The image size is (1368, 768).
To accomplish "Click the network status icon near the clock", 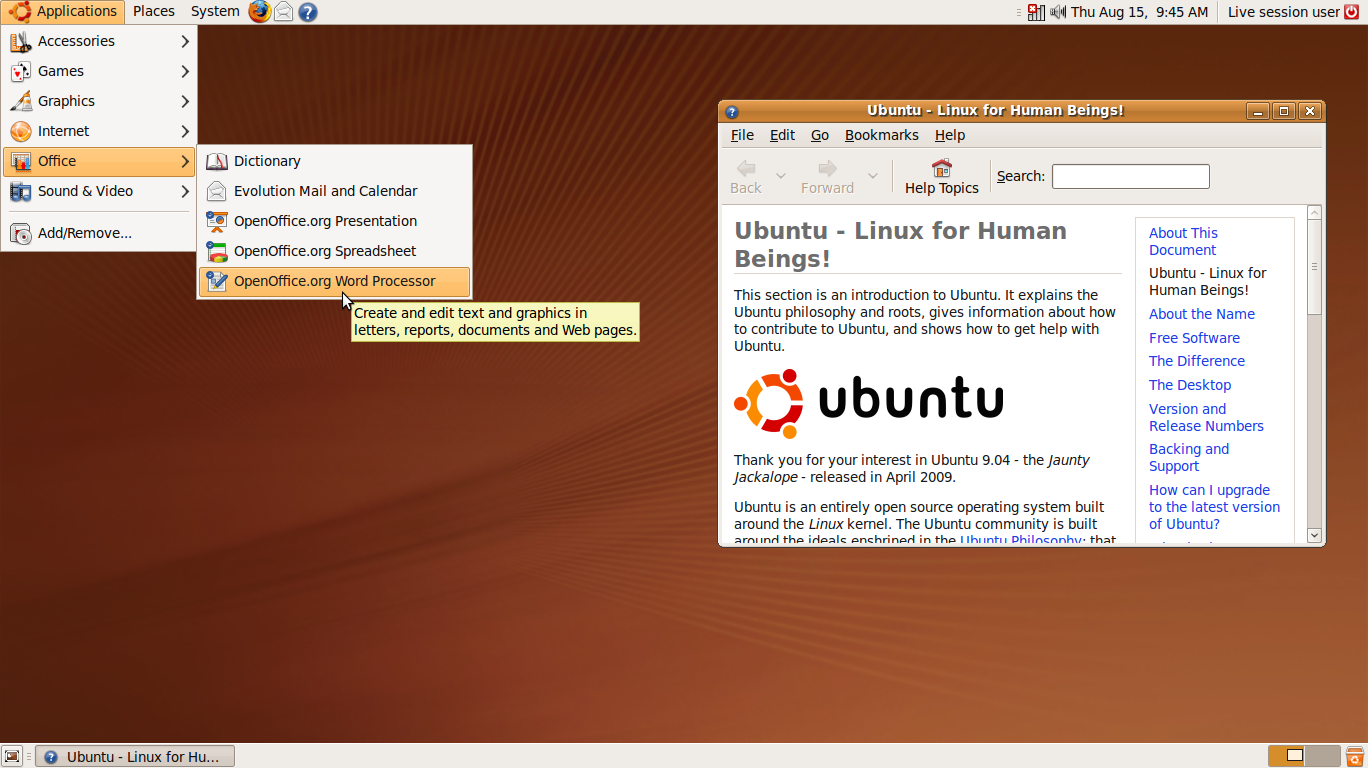I will point(1036,12).
